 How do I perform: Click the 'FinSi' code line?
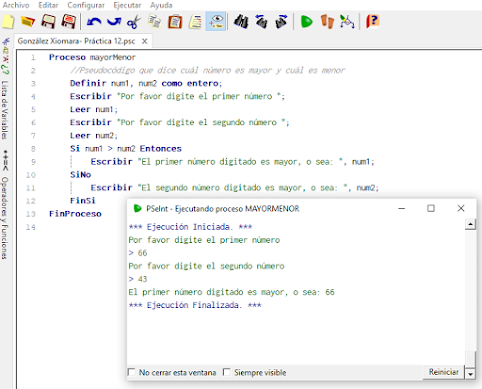tap(83, 201)
